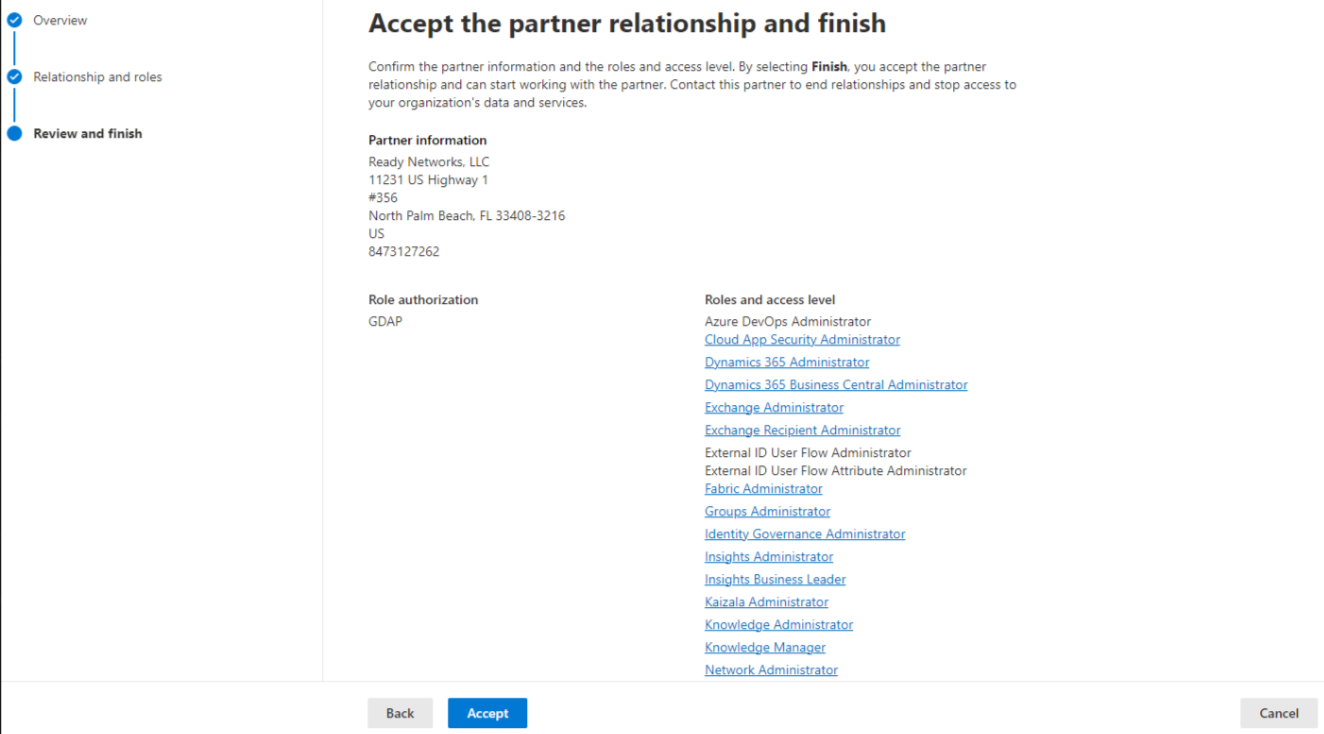Open the Dynamics 365 Administrator link

point(787,362)
